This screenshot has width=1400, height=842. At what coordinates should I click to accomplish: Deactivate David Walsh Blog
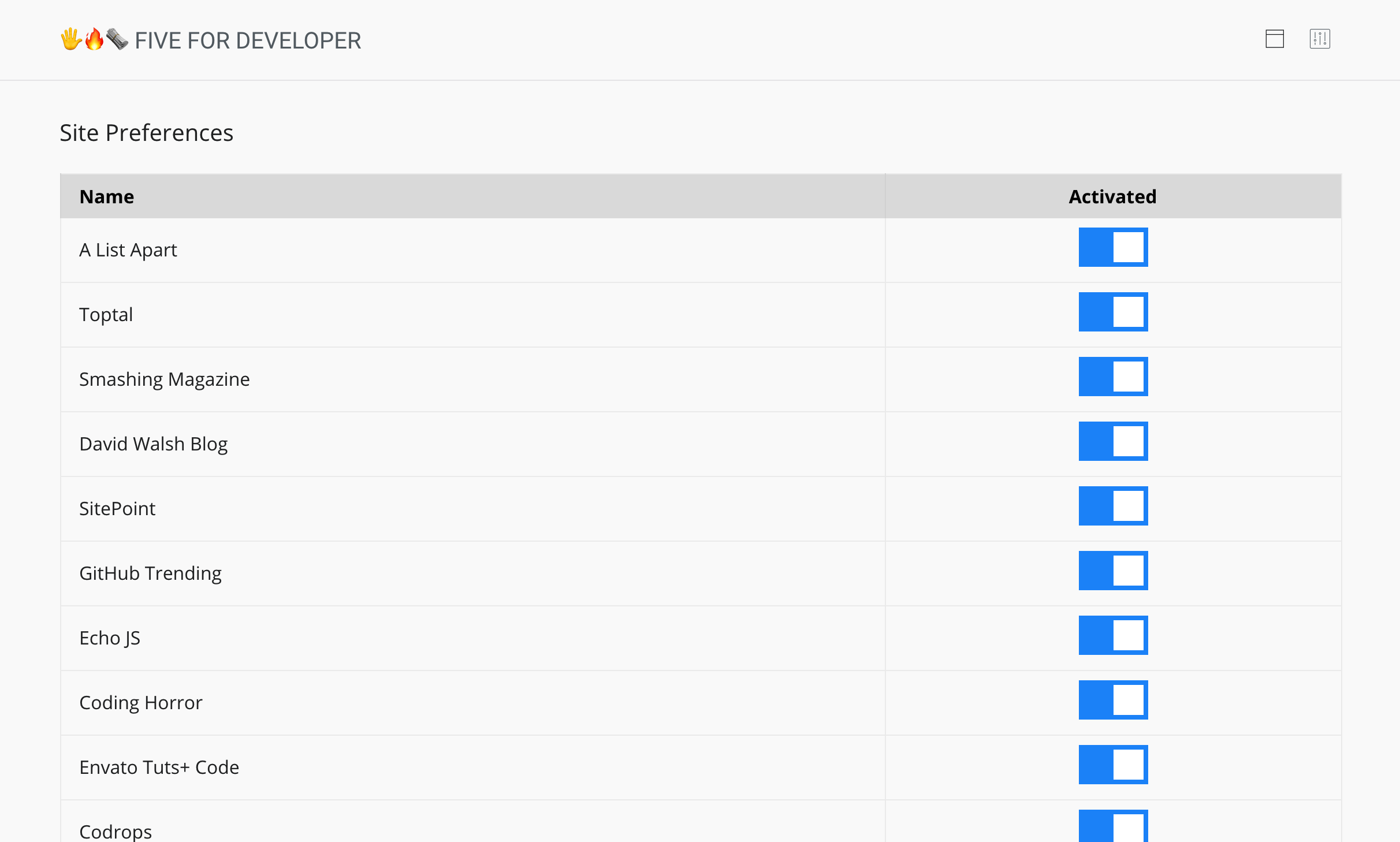[x=1112, y=441]
